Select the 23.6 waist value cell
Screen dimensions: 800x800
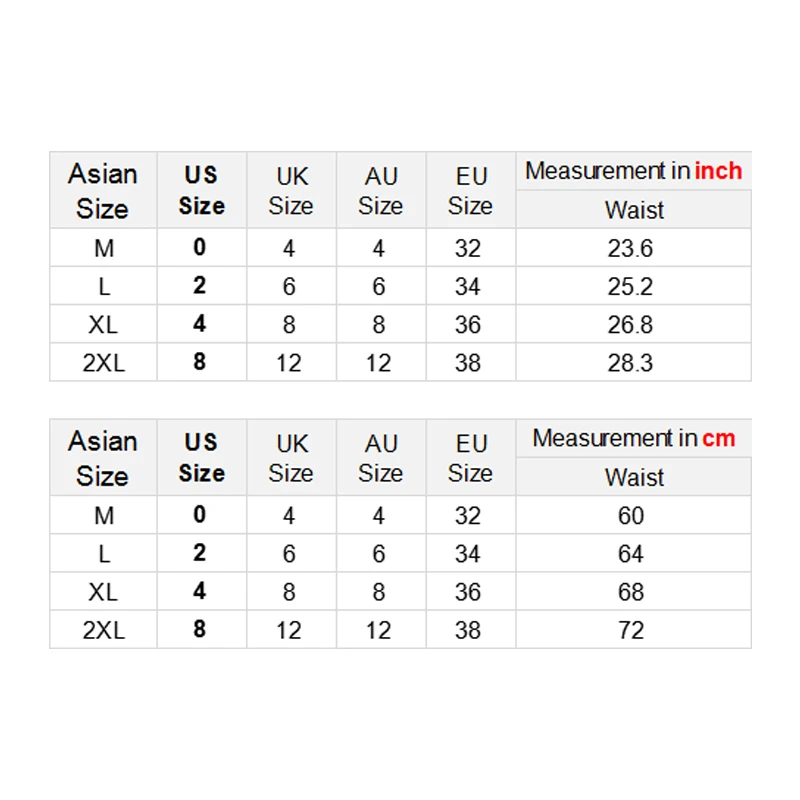(630, 249)
